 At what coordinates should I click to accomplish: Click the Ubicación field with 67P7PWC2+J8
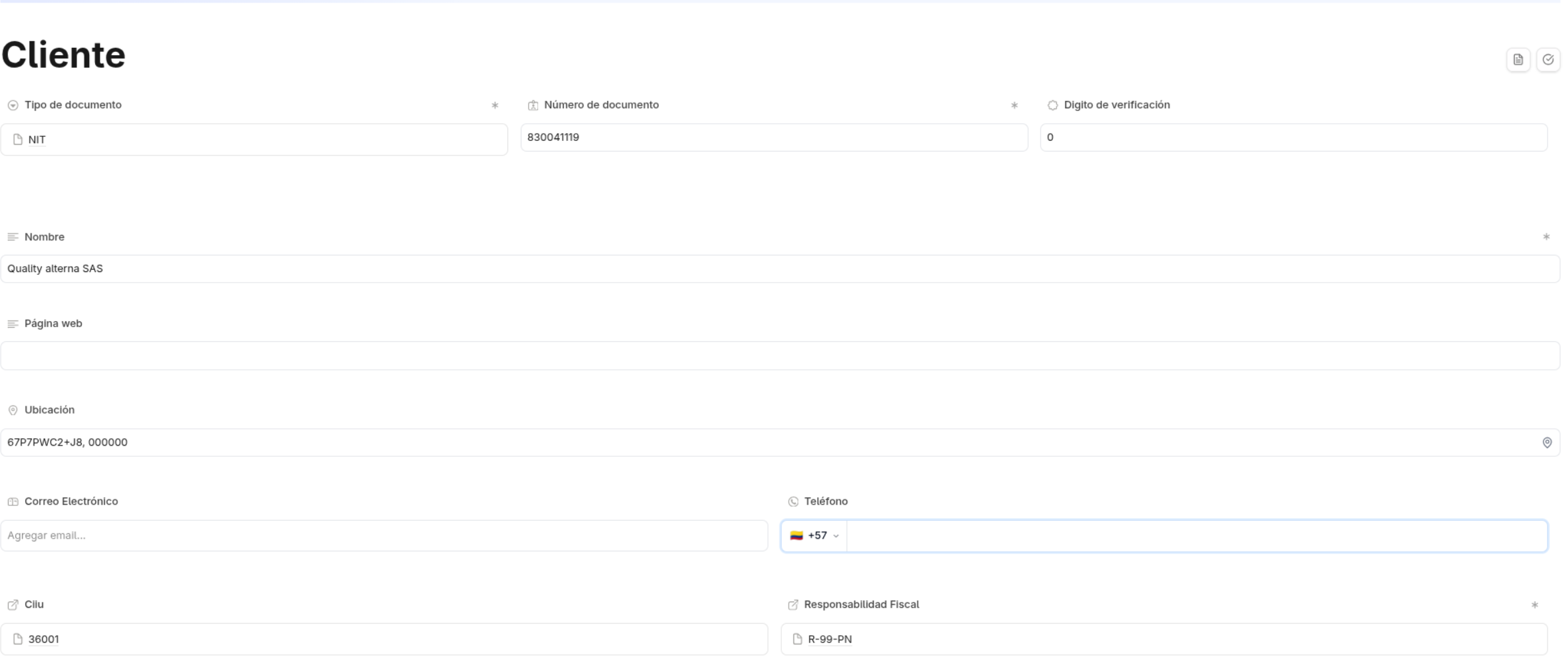[x=780, y=442]
